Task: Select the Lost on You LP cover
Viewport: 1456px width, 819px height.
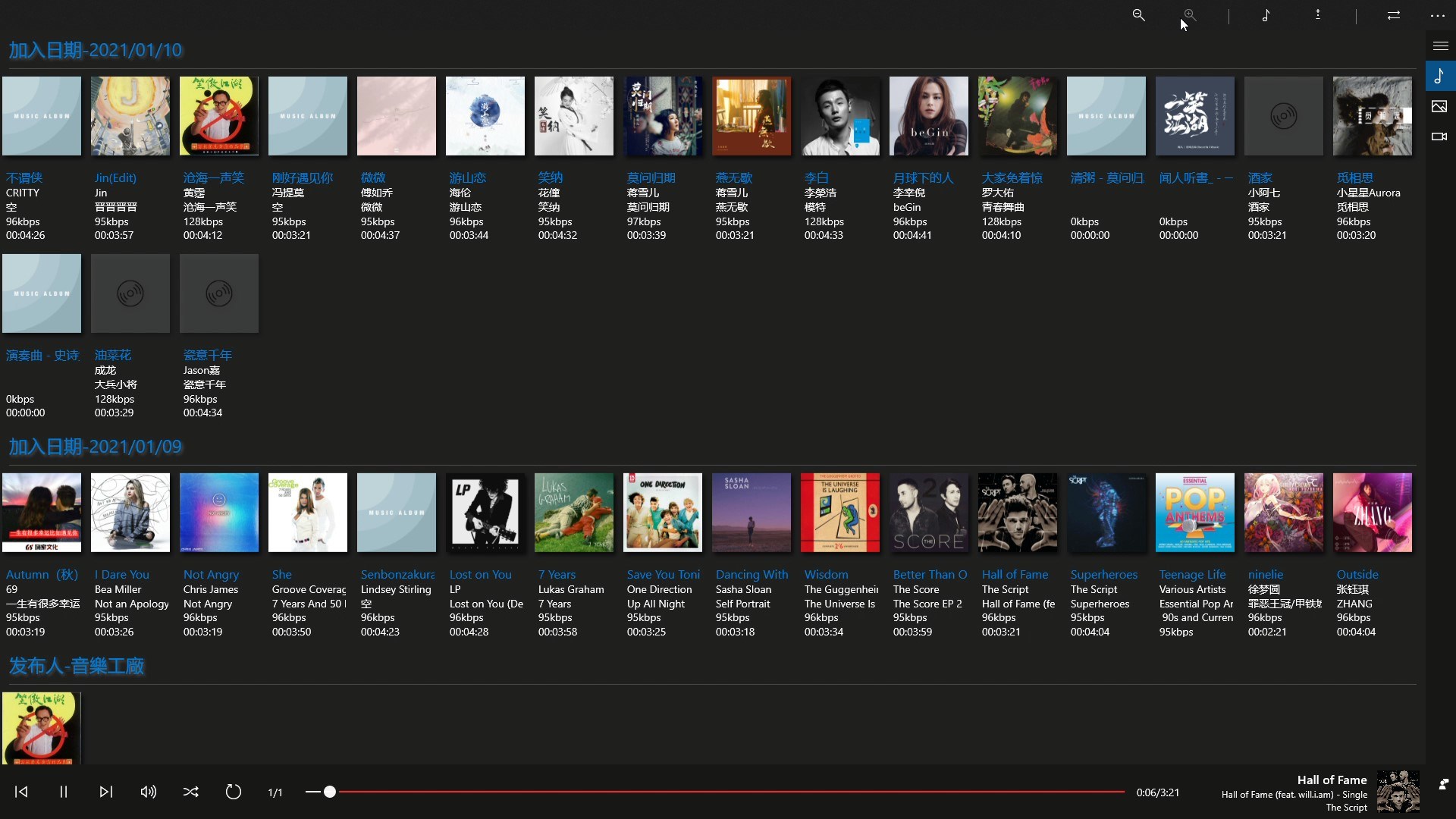Action: coord(485,513)
